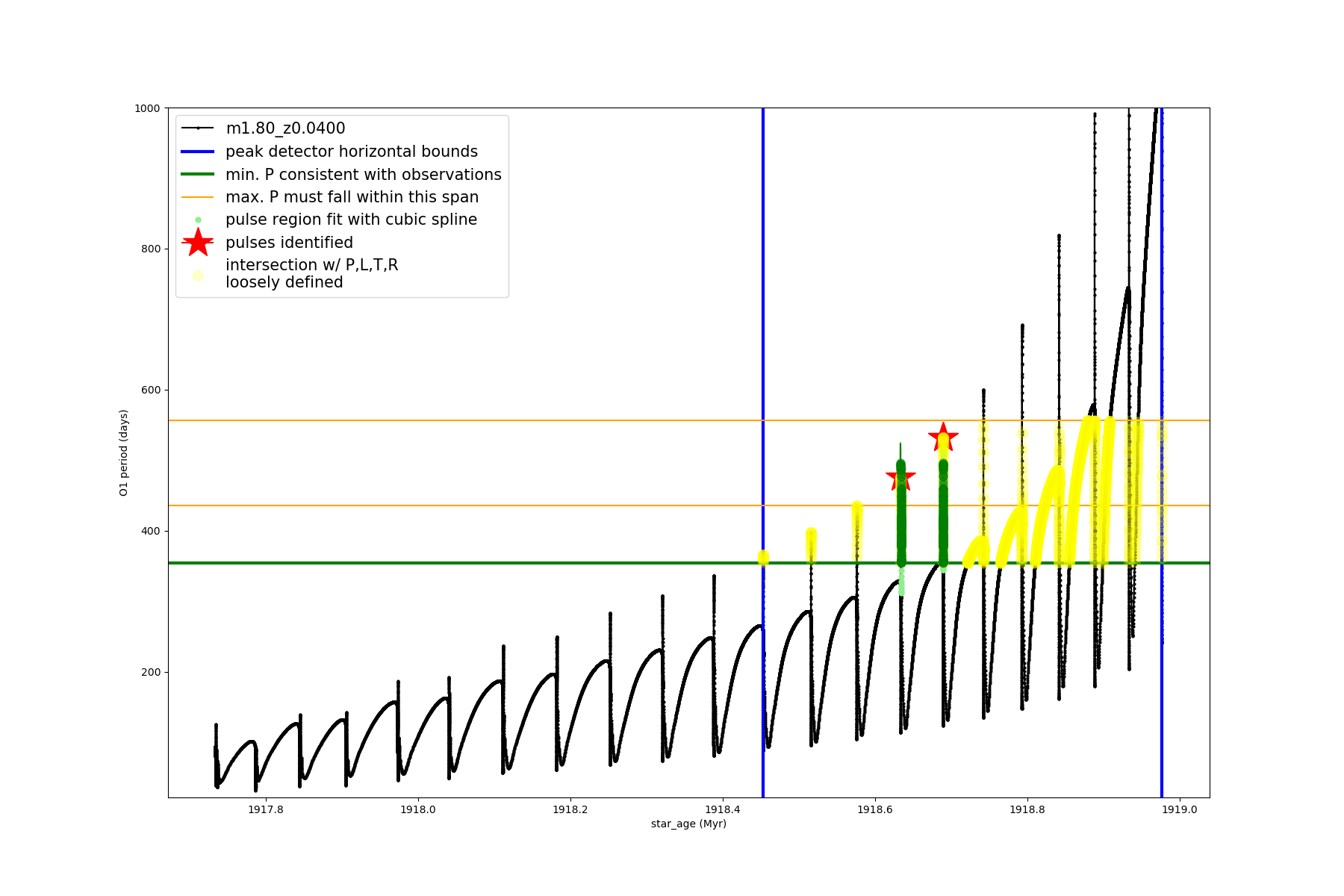Click the 1000 y-axis tick label
1344x896 pixels.
[147, 108]
